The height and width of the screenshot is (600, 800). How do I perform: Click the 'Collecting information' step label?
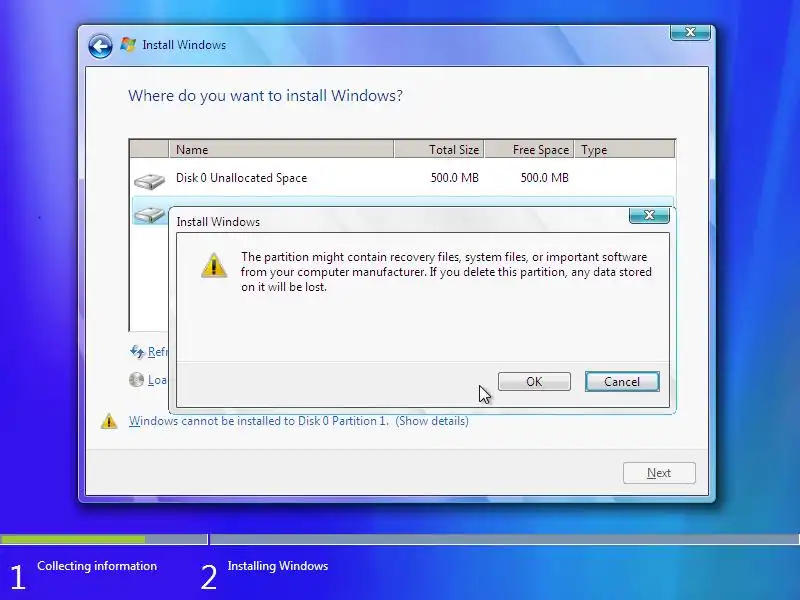tap(97, 566)
